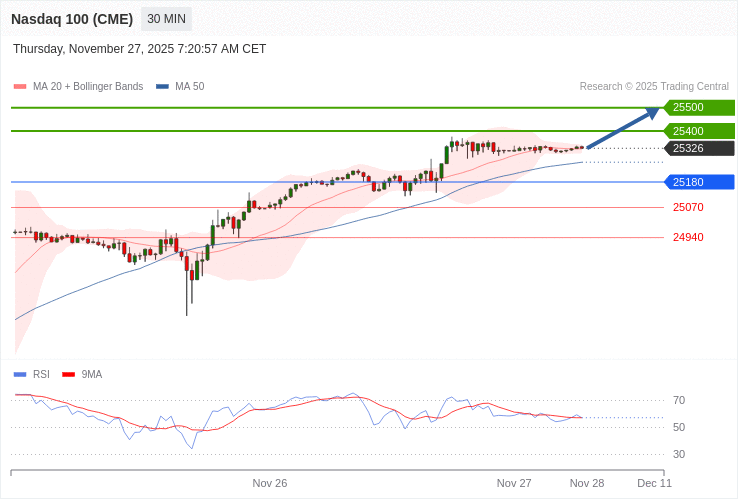Click the RSI 70 level label
738x500 pixels.
click(679, 401)
